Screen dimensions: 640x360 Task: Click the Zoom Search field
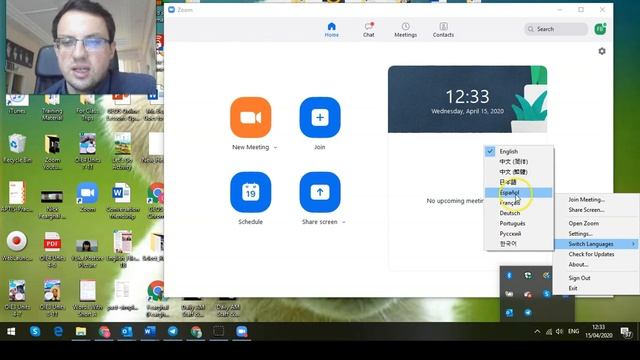click(556, 29)
